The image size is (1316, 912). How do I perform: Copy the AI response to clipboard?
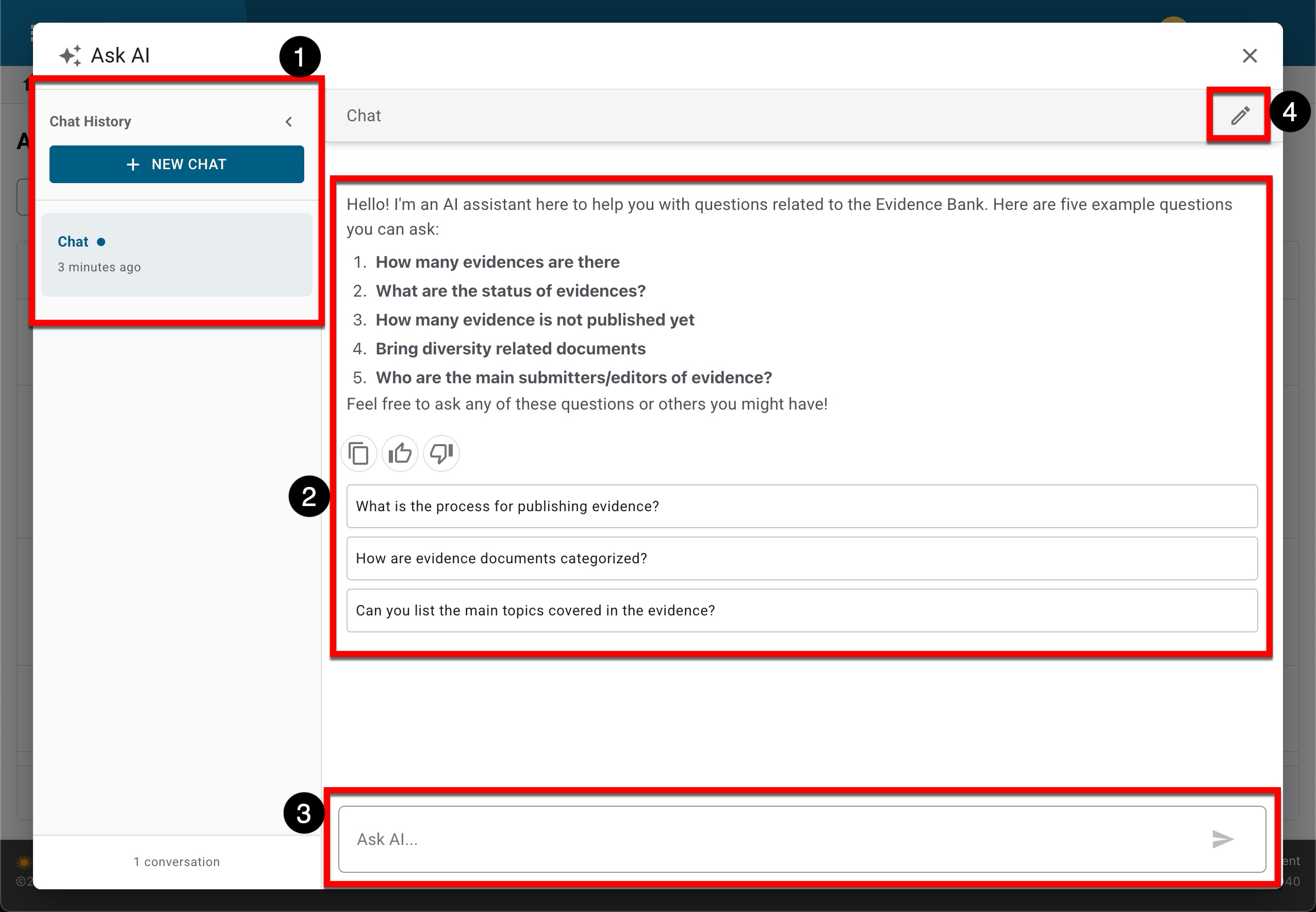tap(359, 454)
